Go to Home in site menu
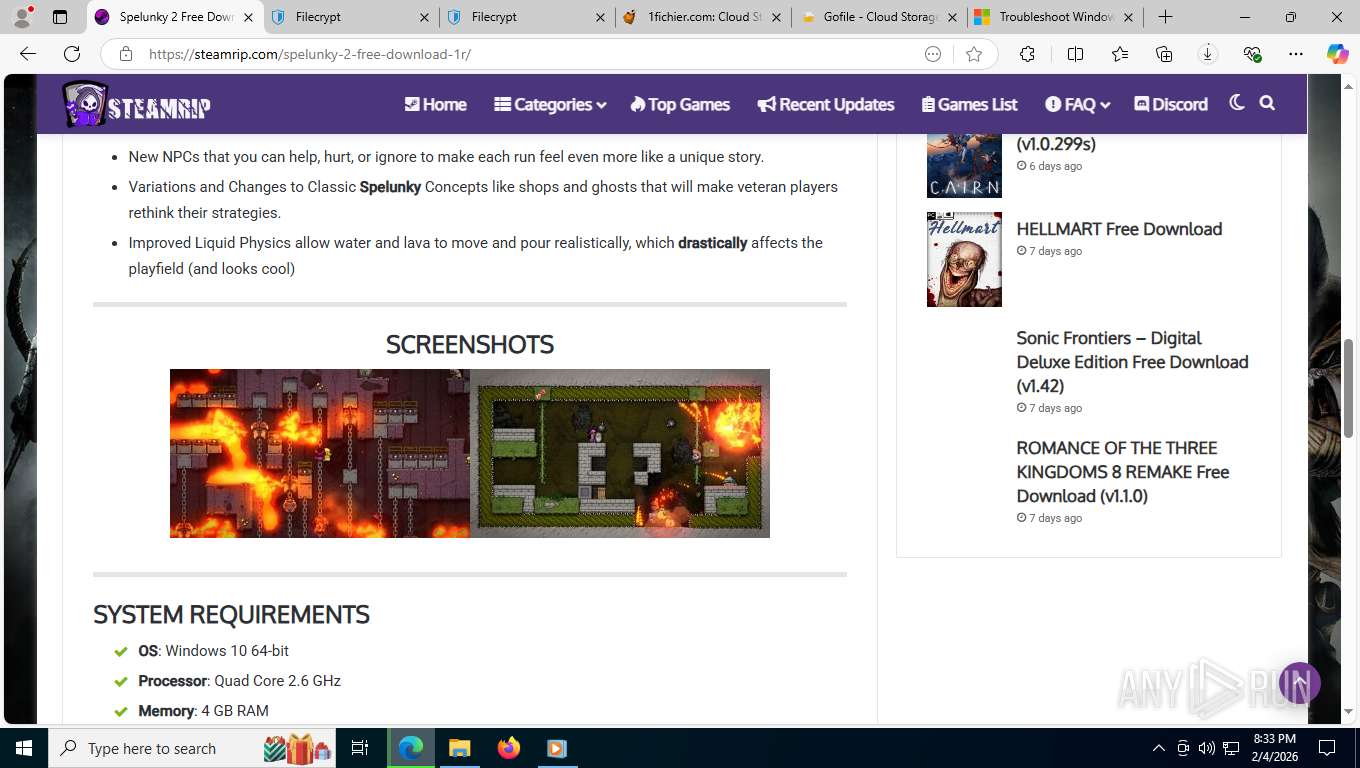 435,104
